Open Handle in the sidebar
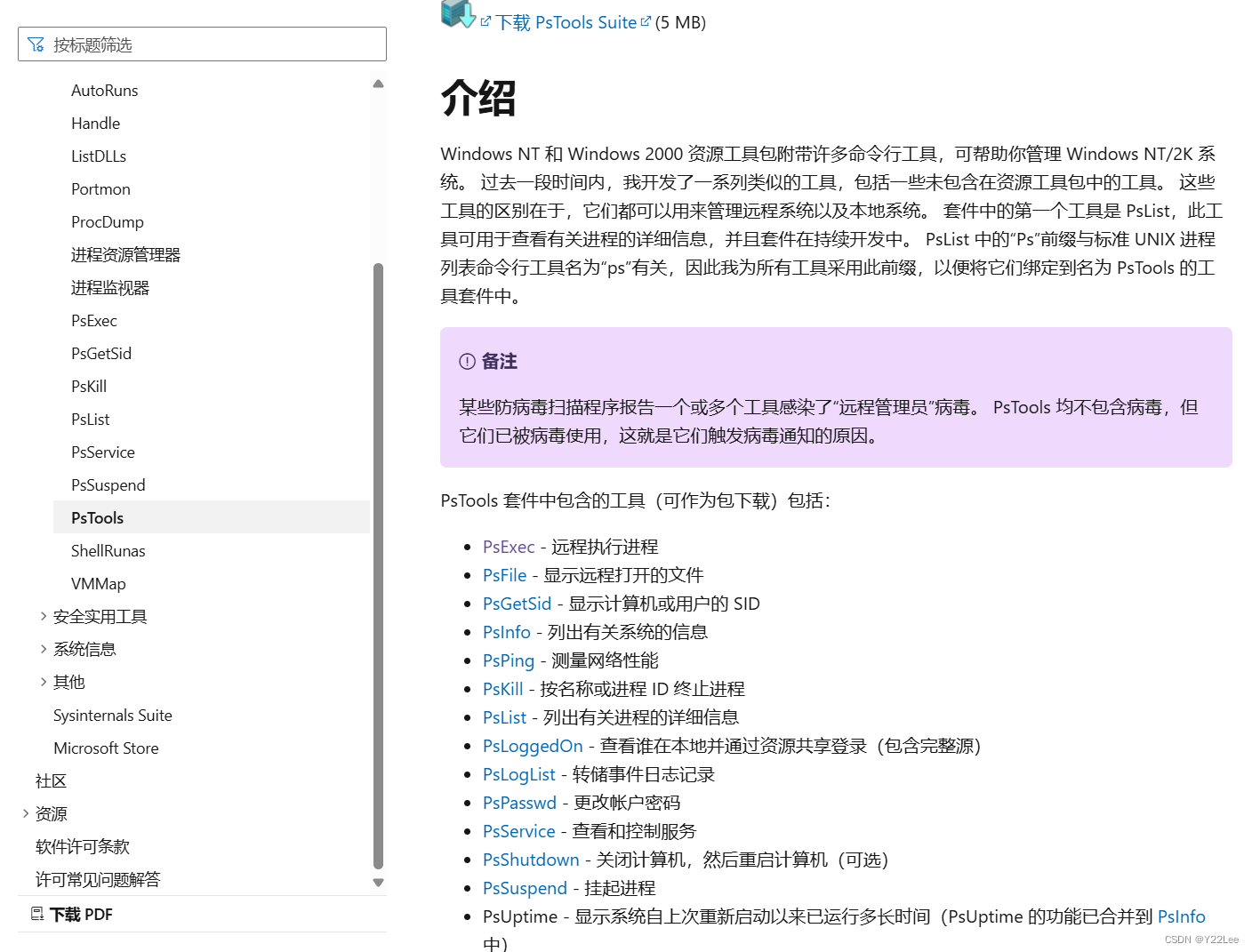This screenshot has width=1252, height=952. 95,123
